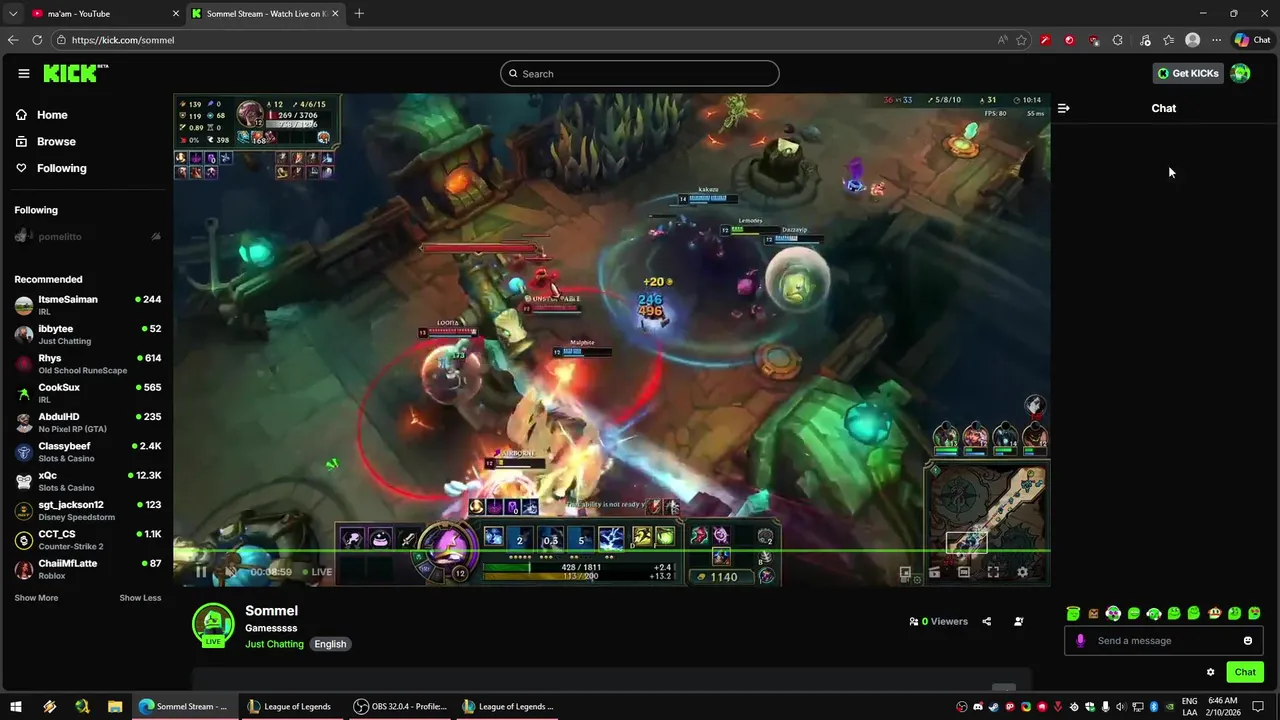This screenshot has height=720, width=1280.
Task: Open League of Legends taskbar item after Edge
Action: 290,706
